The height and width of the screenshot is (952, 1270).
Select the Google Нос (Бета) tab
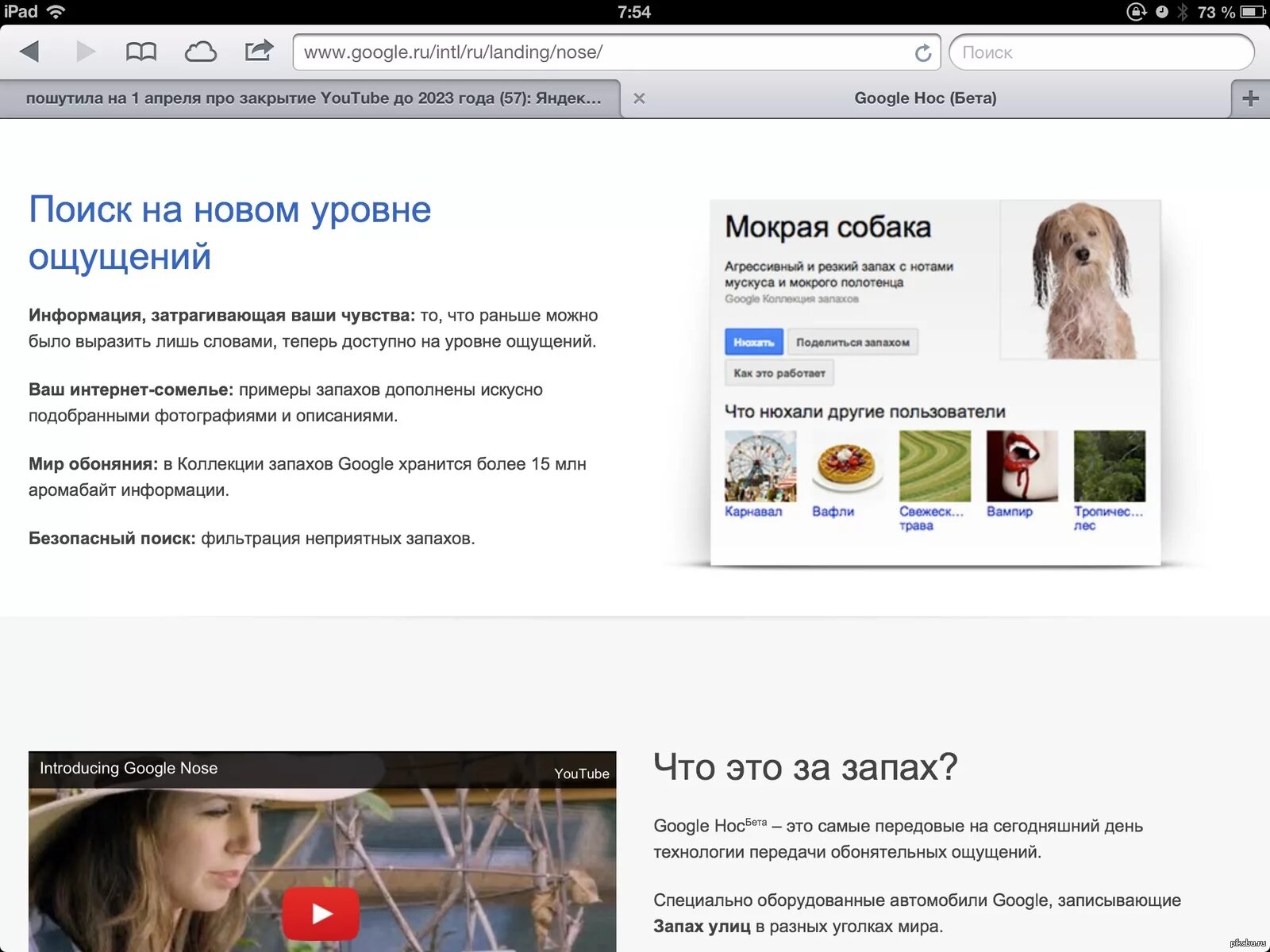click(x=926, y=98)
